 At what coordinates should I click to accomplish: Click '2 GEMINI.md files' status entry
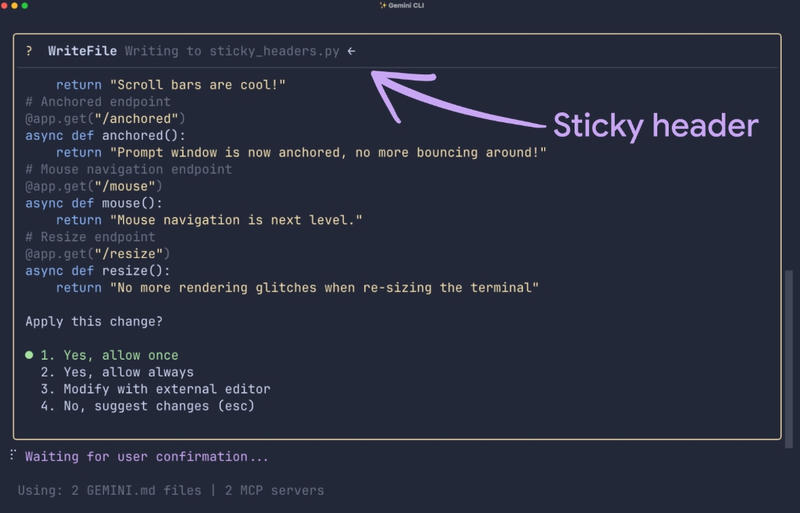(x=136, y=491)
